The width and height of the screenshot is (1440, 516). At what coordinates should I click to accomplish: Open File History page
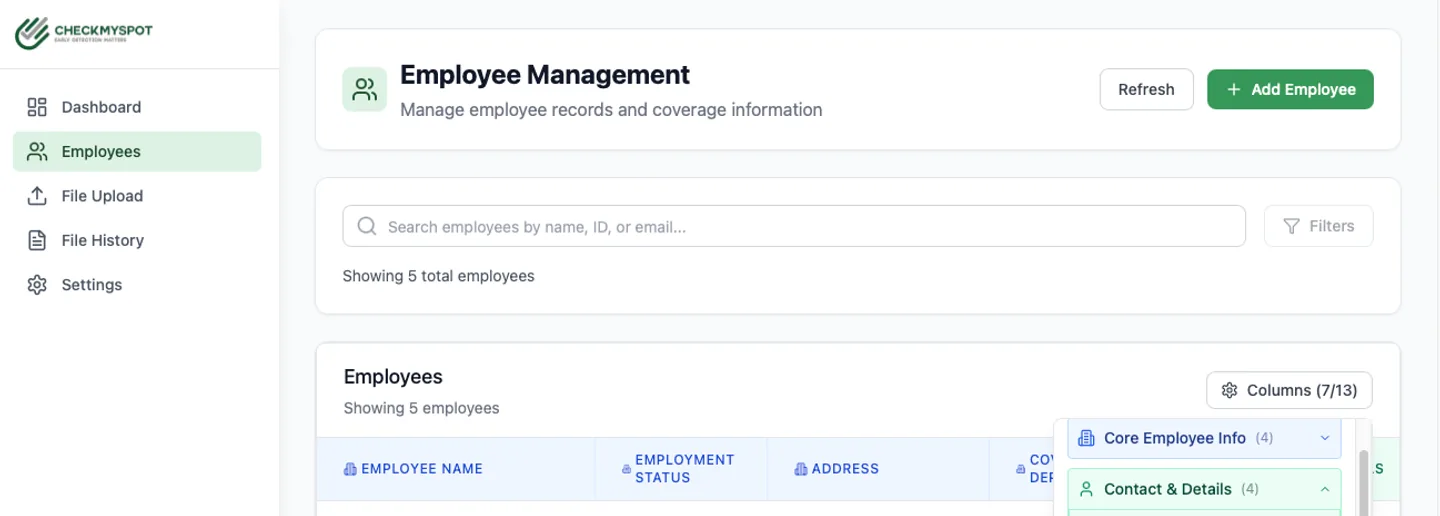137,240
